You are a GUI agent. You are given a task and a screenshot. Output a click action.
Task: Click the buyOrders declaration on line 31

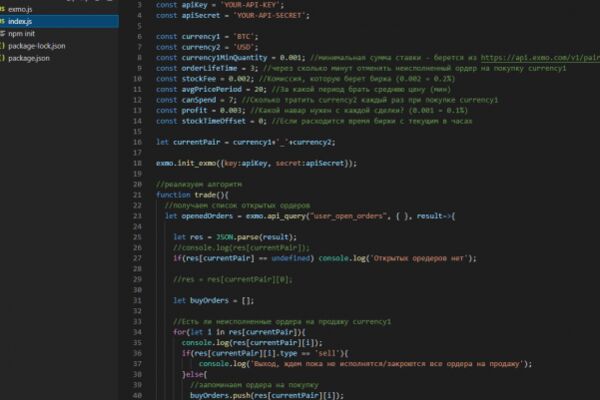[x=209, y=300]
